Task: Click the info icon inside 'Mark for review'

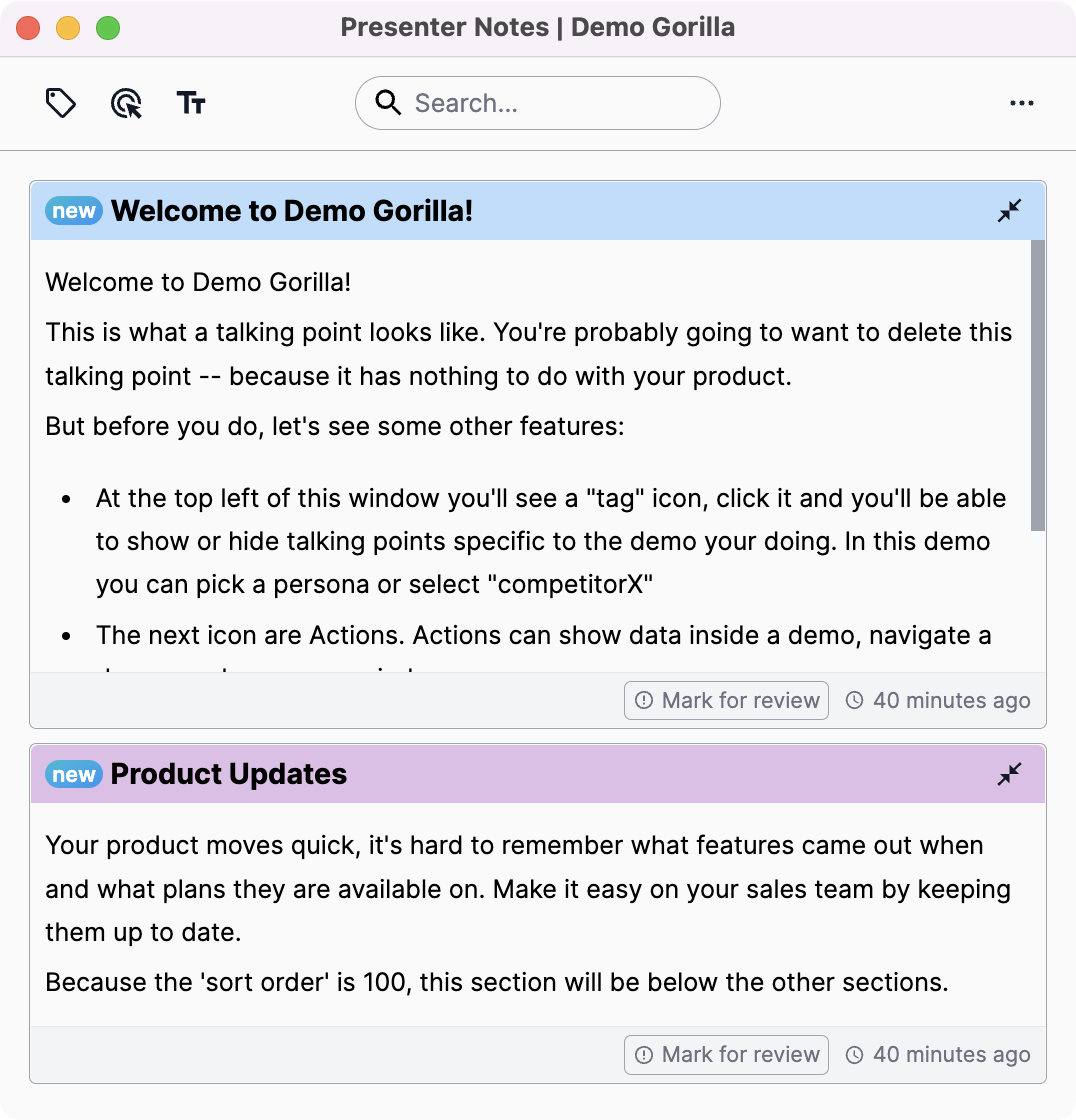Action: click(643, 700)
